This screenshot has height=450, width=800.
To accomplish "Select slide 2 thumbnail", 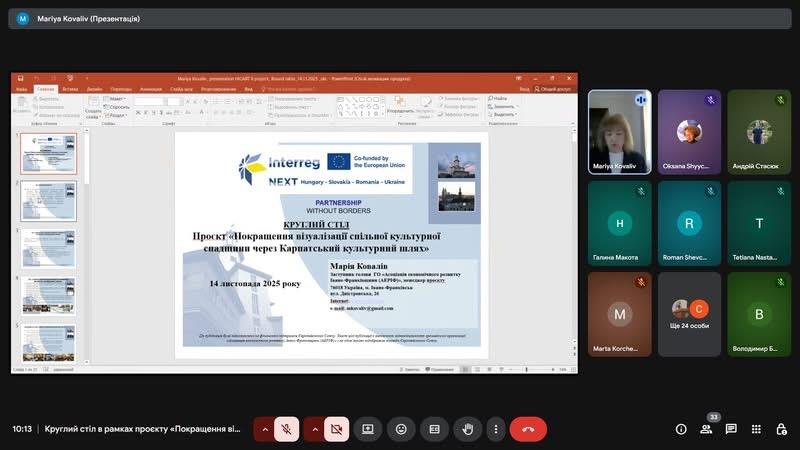I will 49,201.
